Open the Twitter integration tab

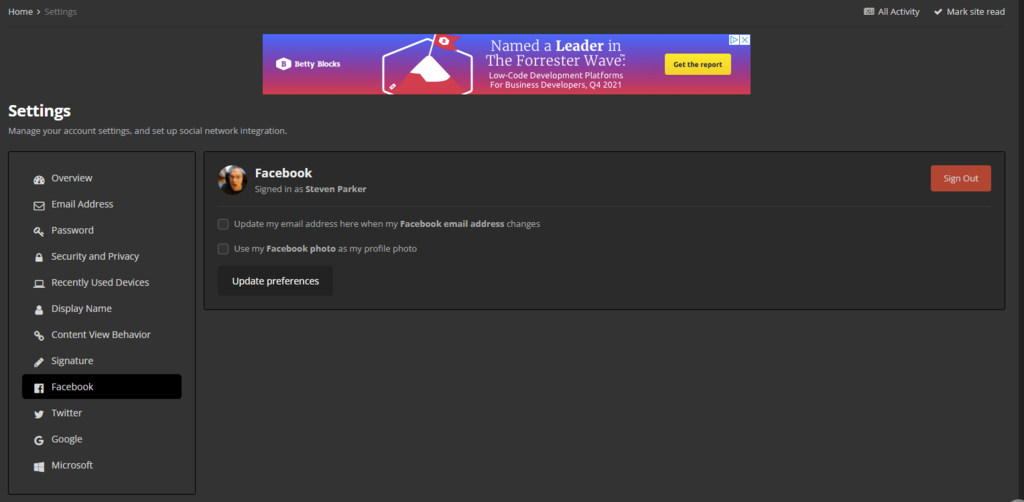point(102,413)
